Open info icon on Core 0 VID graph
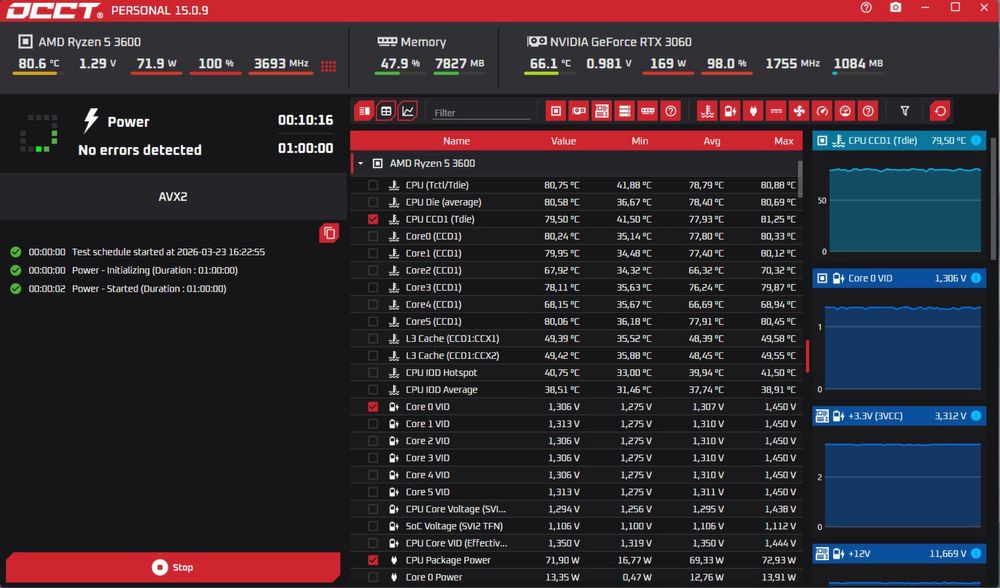1000x588 pixels. click(x=976, y=278)
